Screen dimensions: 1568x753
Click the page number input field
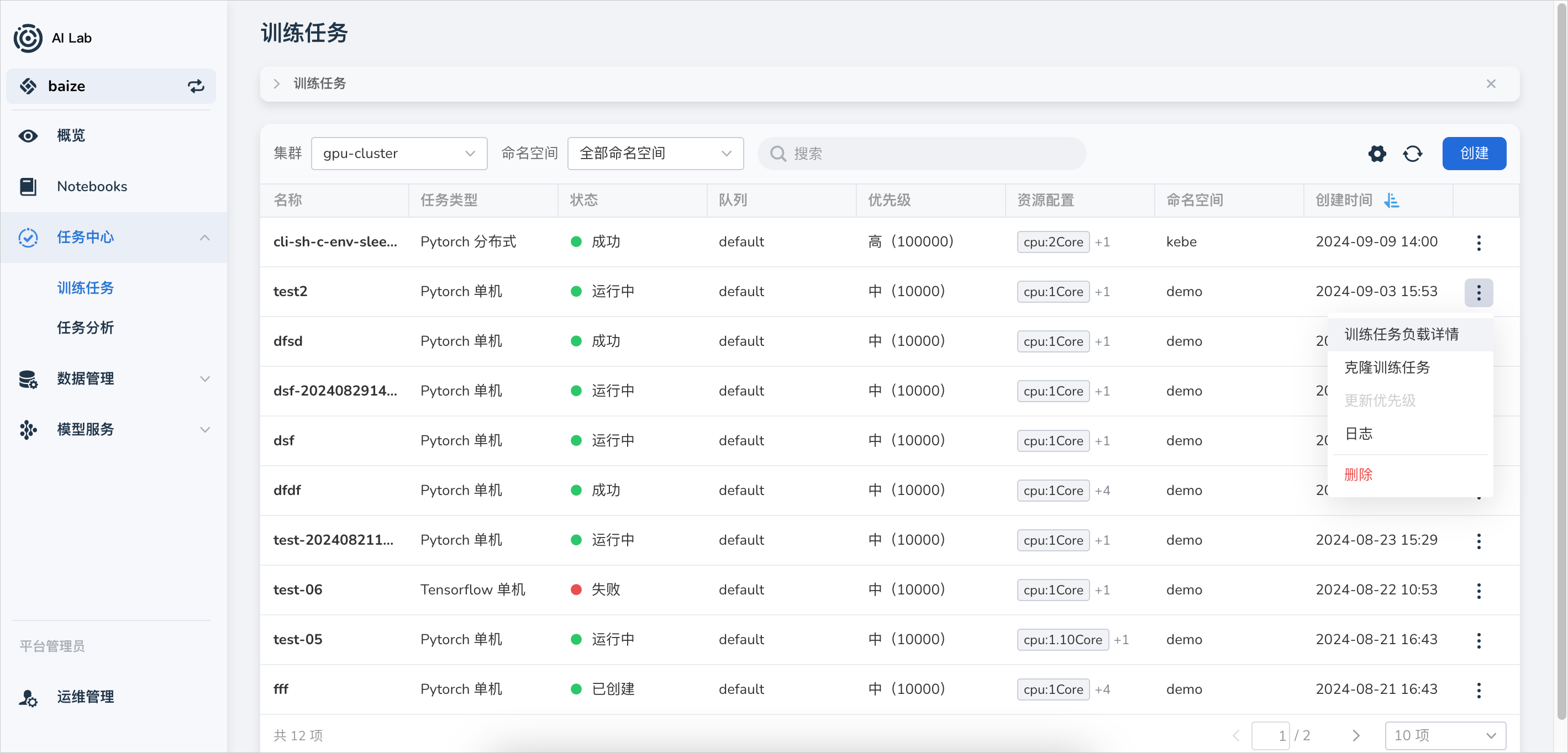(1270, 735)
